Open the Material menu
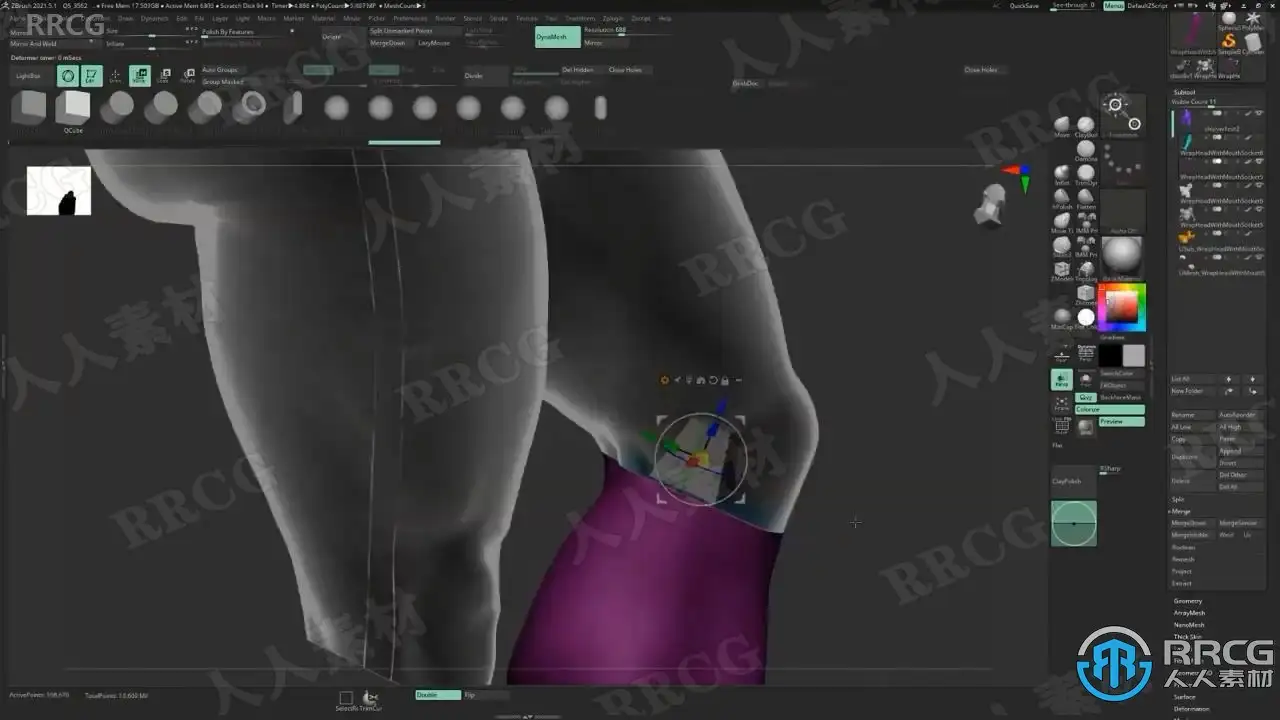The height and width of the screenshot is (720, 1280). pyautogui.click(x=324, y=18)
